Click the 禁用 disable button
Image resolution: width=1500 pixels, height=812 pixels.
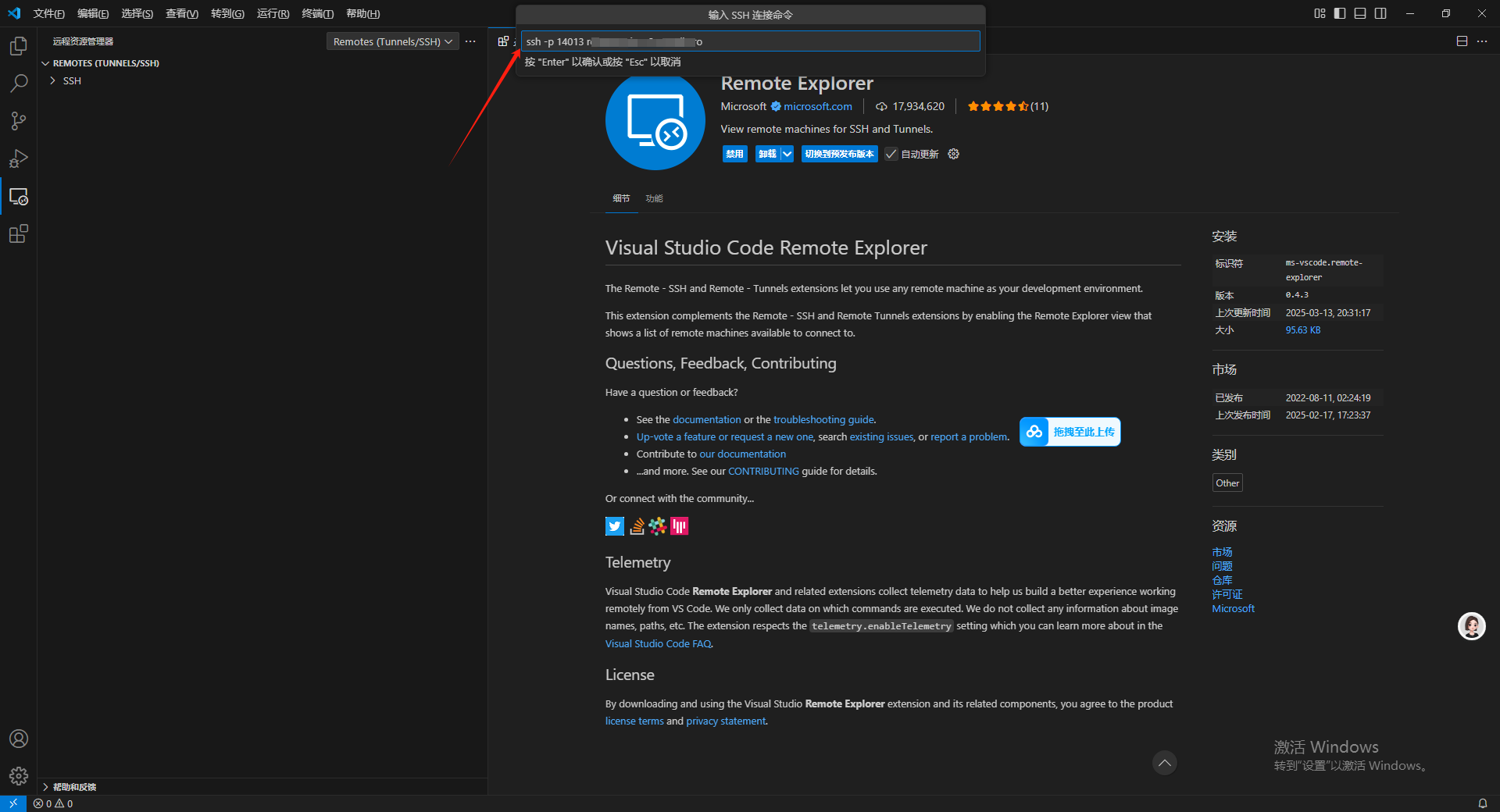click(734, 154)
